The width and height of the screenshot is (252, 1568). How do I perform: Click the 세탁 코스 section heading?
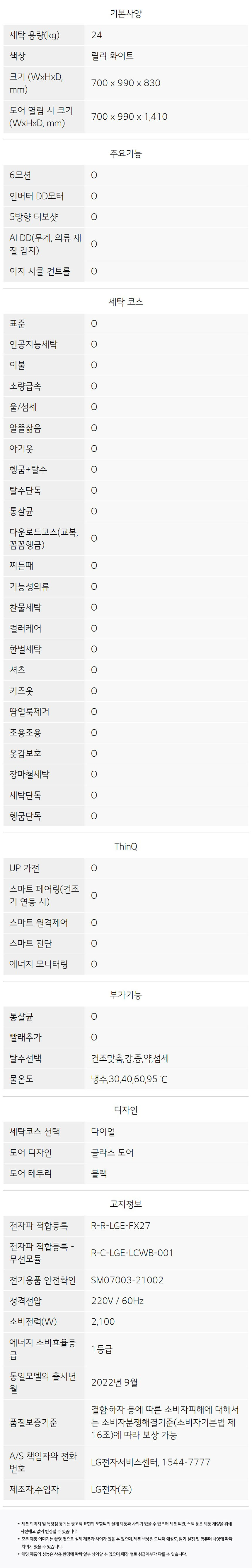[x=126, y=301]
